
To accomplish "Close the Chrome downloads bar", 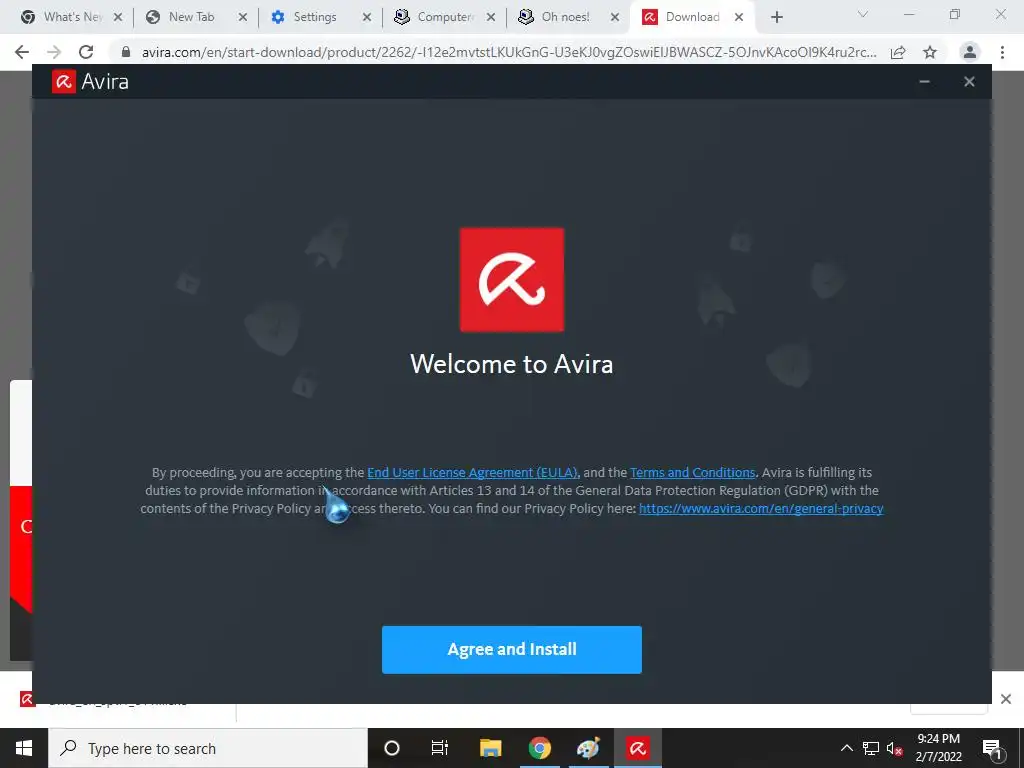I will tap(1006, 699).
